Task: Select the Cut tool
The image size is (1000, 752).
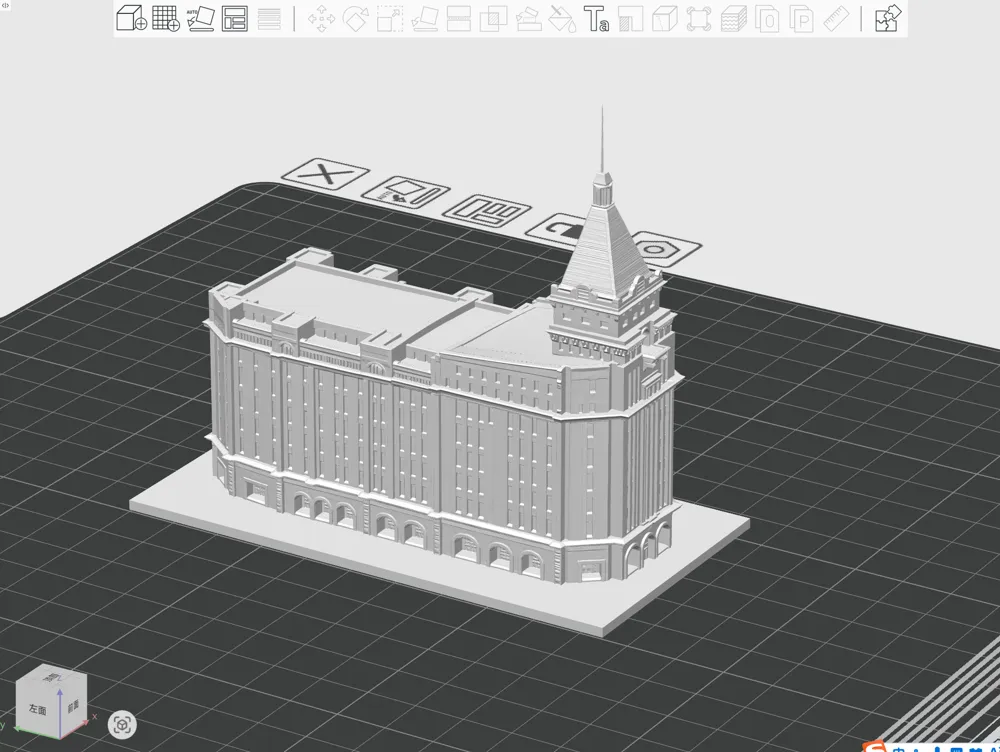Action: (x=459, y=18)
